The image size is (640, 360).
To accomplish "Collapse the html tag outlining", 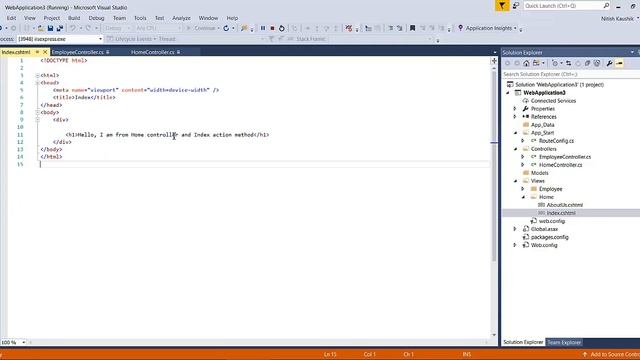I will tap(37, 76).
